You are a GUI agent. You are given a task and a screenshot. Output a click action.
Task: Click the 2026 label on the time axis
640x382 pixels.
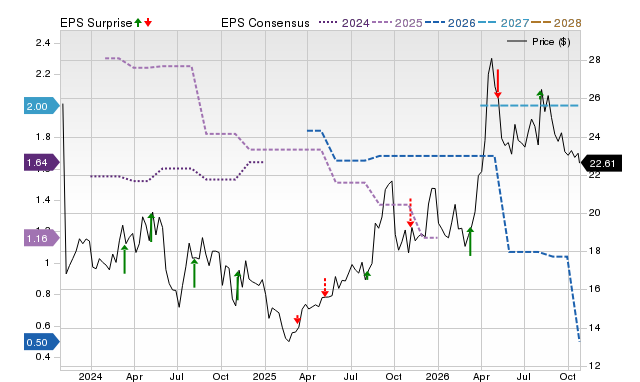pyautogui.click(x=438, y=376)
